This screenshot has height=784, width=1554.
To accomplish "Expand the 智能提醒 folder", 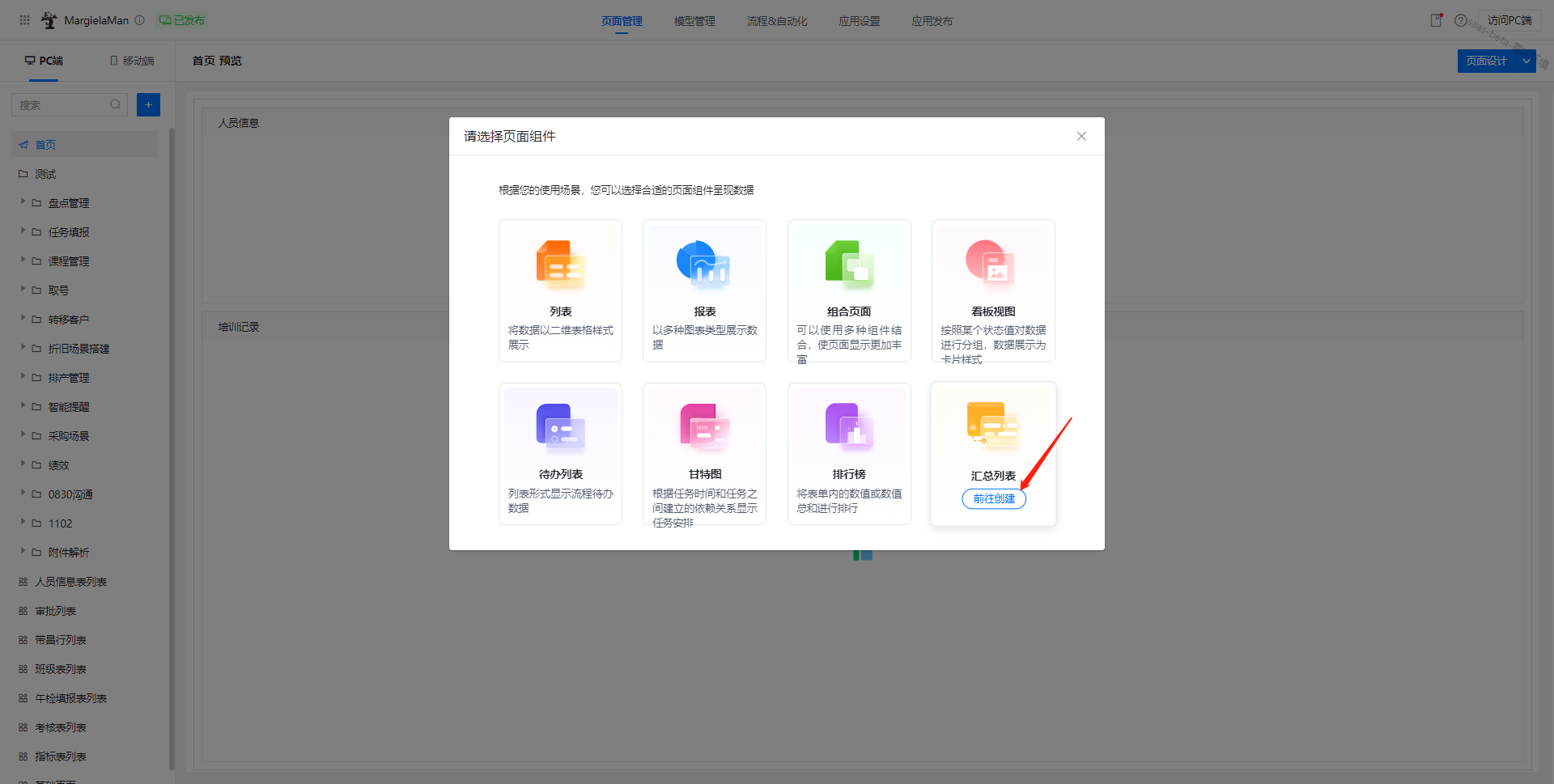I will [x=23, y=406].
